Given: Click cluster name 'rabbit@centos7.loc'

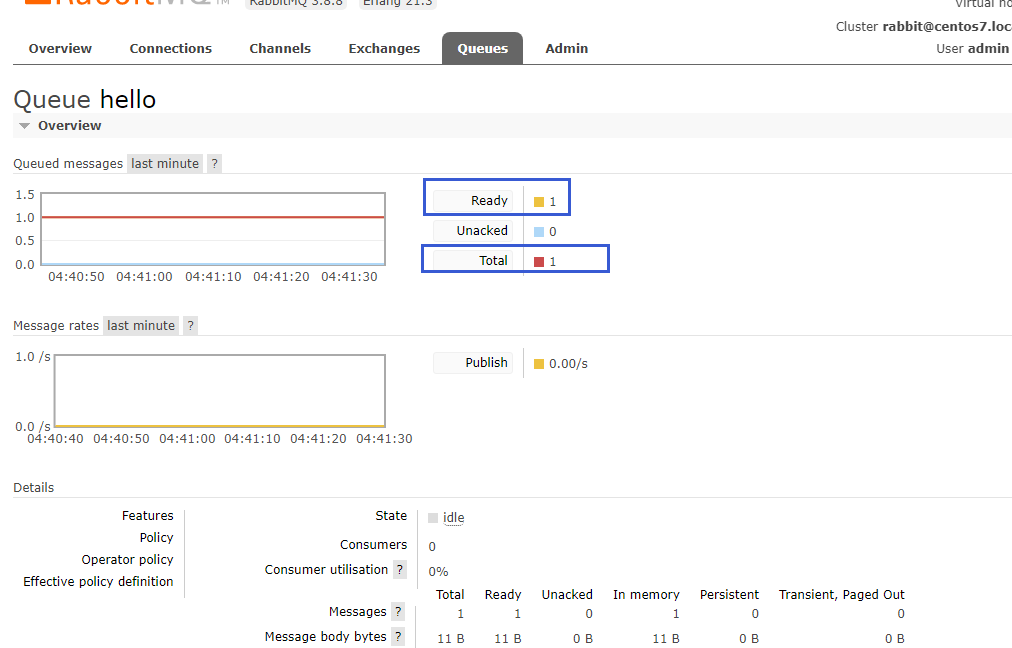Looking at the screenshot, I should pos(947,26).
